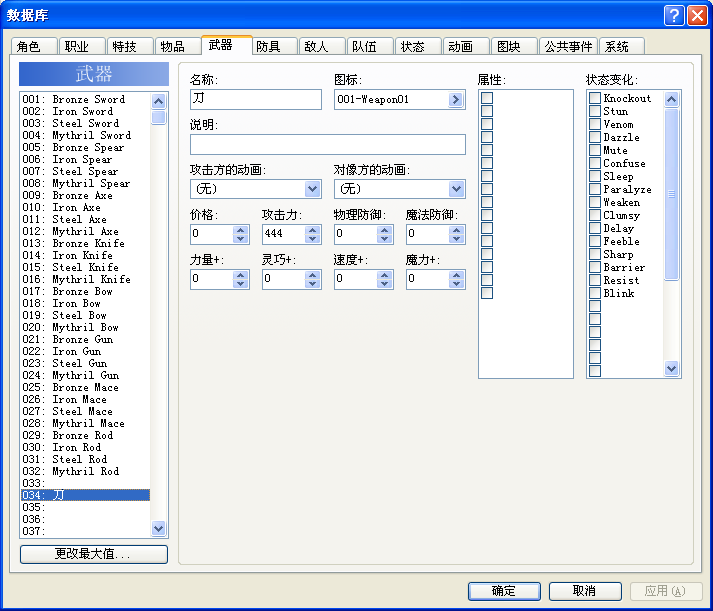Open the 公共事件 tab
The width and height of the screenshot is (713, 611).
[x=568, y=46]
